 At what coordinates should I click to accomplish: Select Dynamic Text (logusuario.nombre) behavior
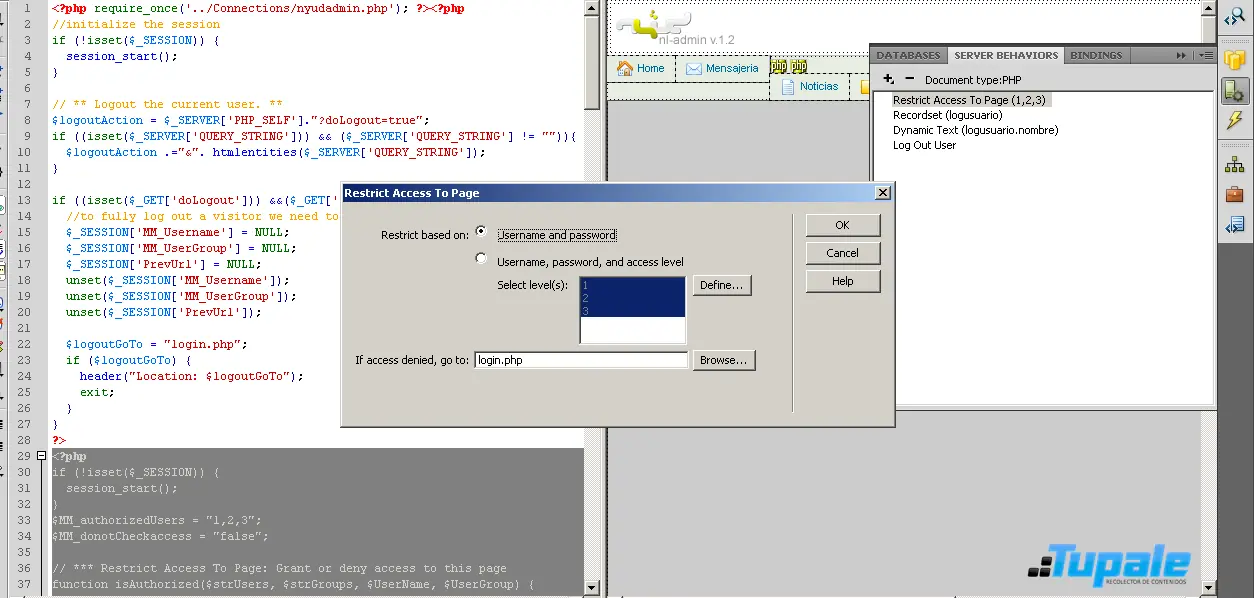coord(975,130)
